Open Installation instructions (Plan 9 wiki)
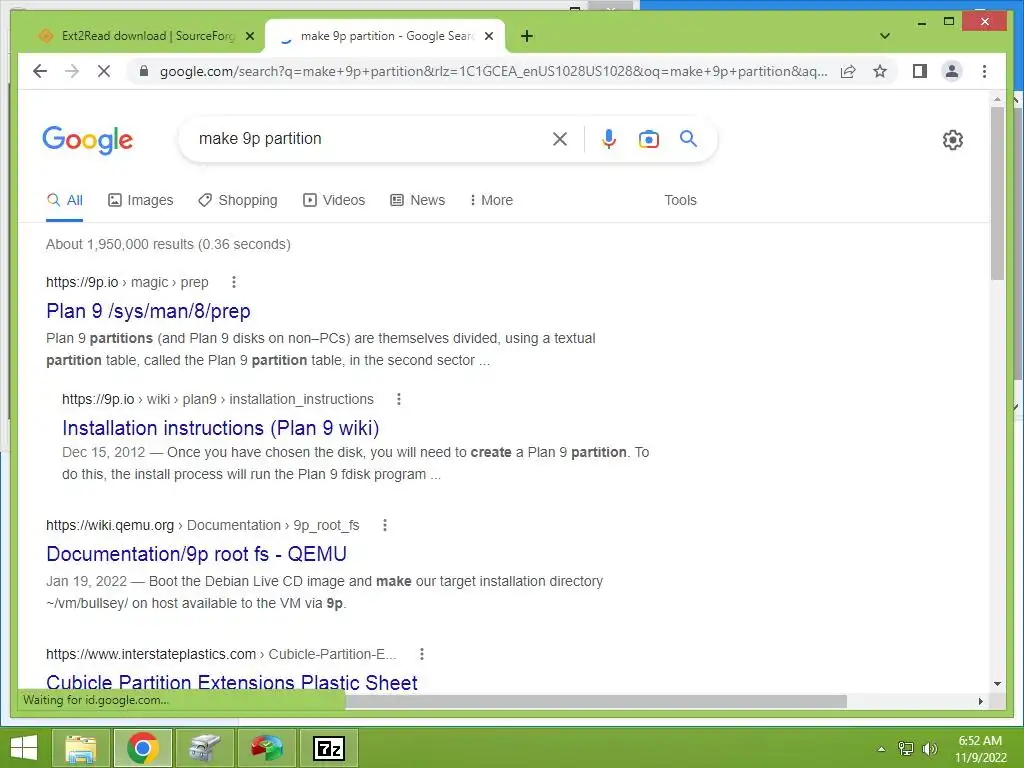This screenshot has height=768, width=1024. [221, 428]
